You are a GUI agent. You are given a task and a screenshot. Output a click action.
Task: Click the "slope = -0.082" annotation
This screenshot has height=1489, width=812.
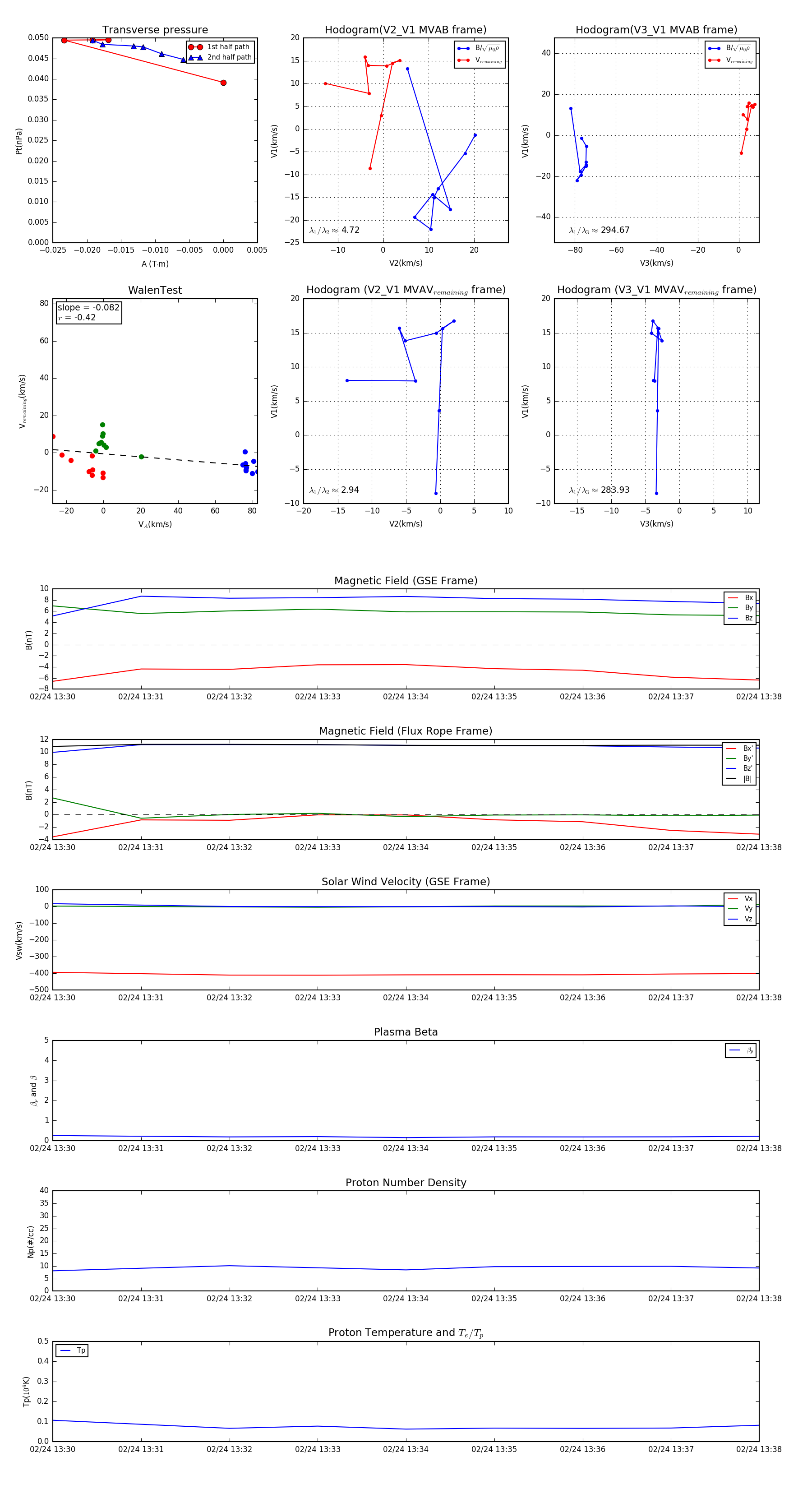88,308
